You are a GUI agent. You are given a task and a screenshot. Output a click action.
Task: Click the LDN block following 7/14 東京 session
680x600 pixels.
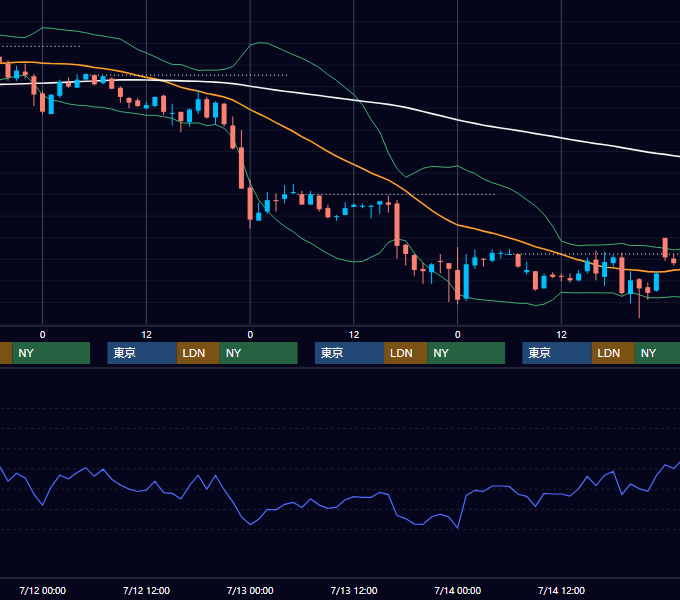click(x=613, y=353)
